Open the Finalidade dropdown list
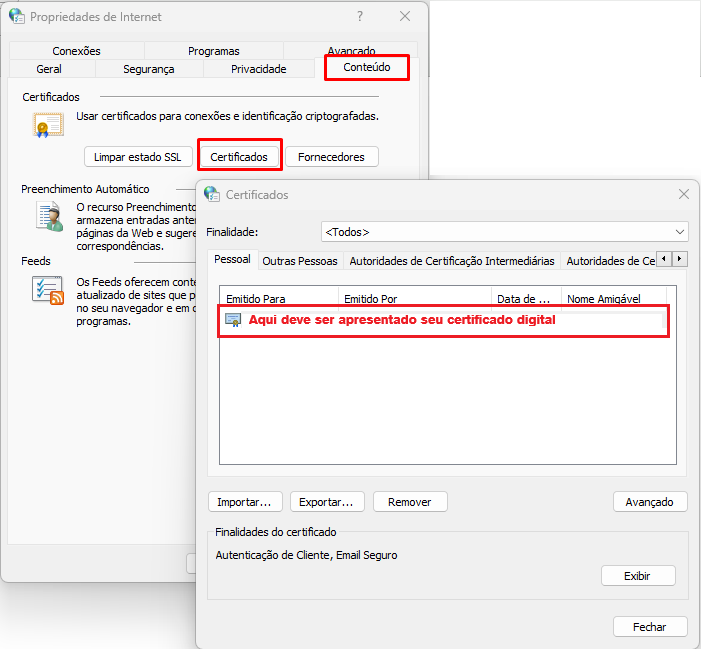The width and height of the screenshot is (701, 649). pyautogui.click(x=504, y=232)
